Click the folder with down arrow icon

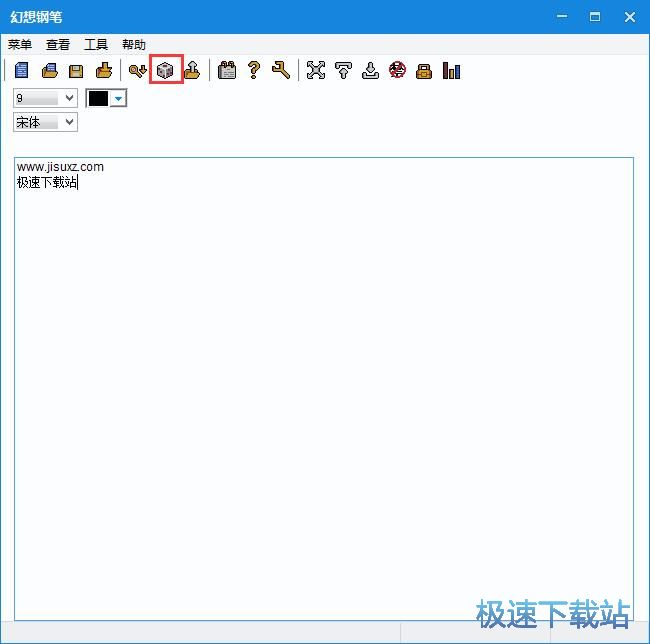pyautogui.click(x=104, y=70)
